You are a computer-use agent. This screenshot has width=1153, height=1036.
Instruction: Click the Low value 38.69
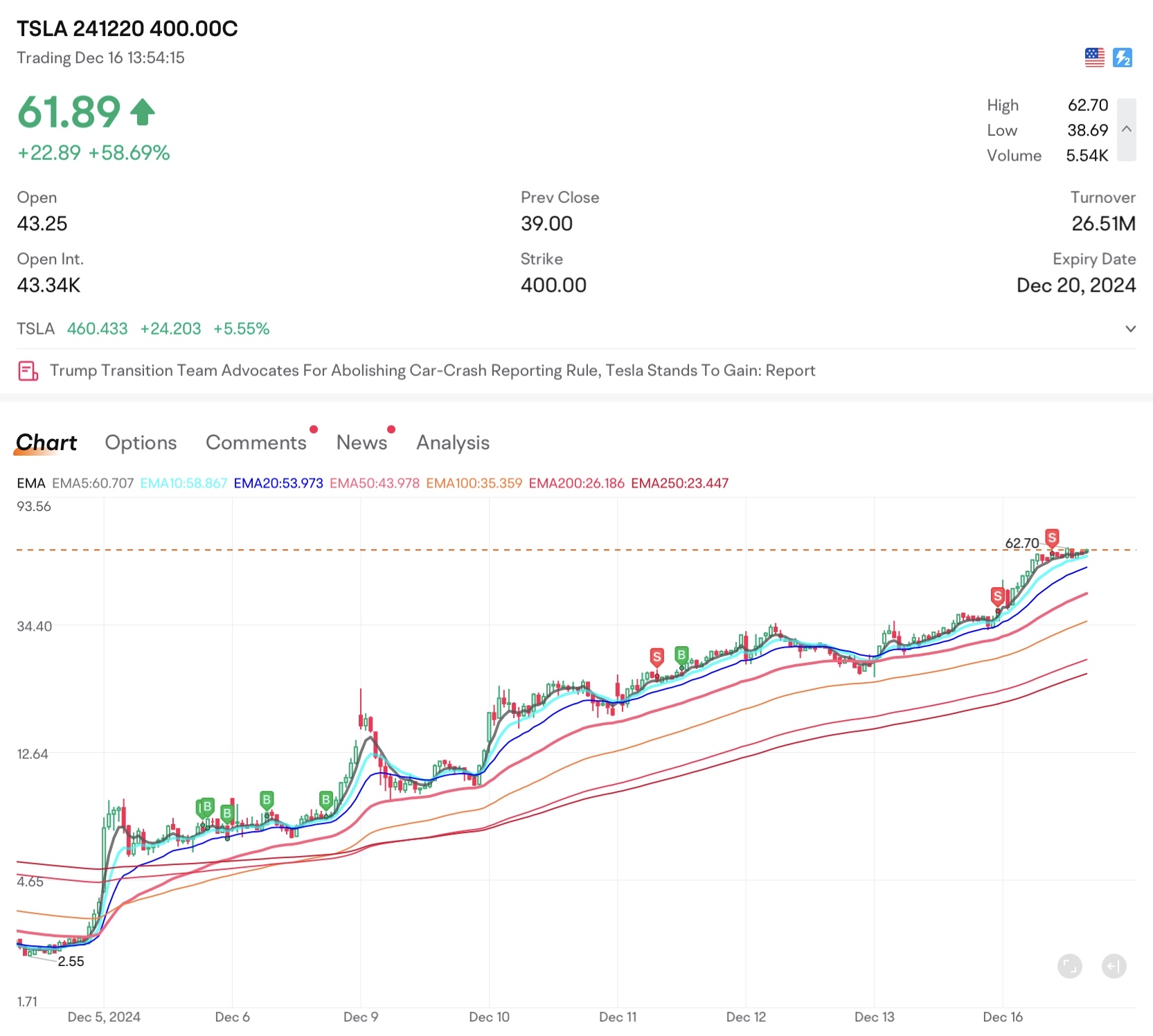tap(1088, 130)
